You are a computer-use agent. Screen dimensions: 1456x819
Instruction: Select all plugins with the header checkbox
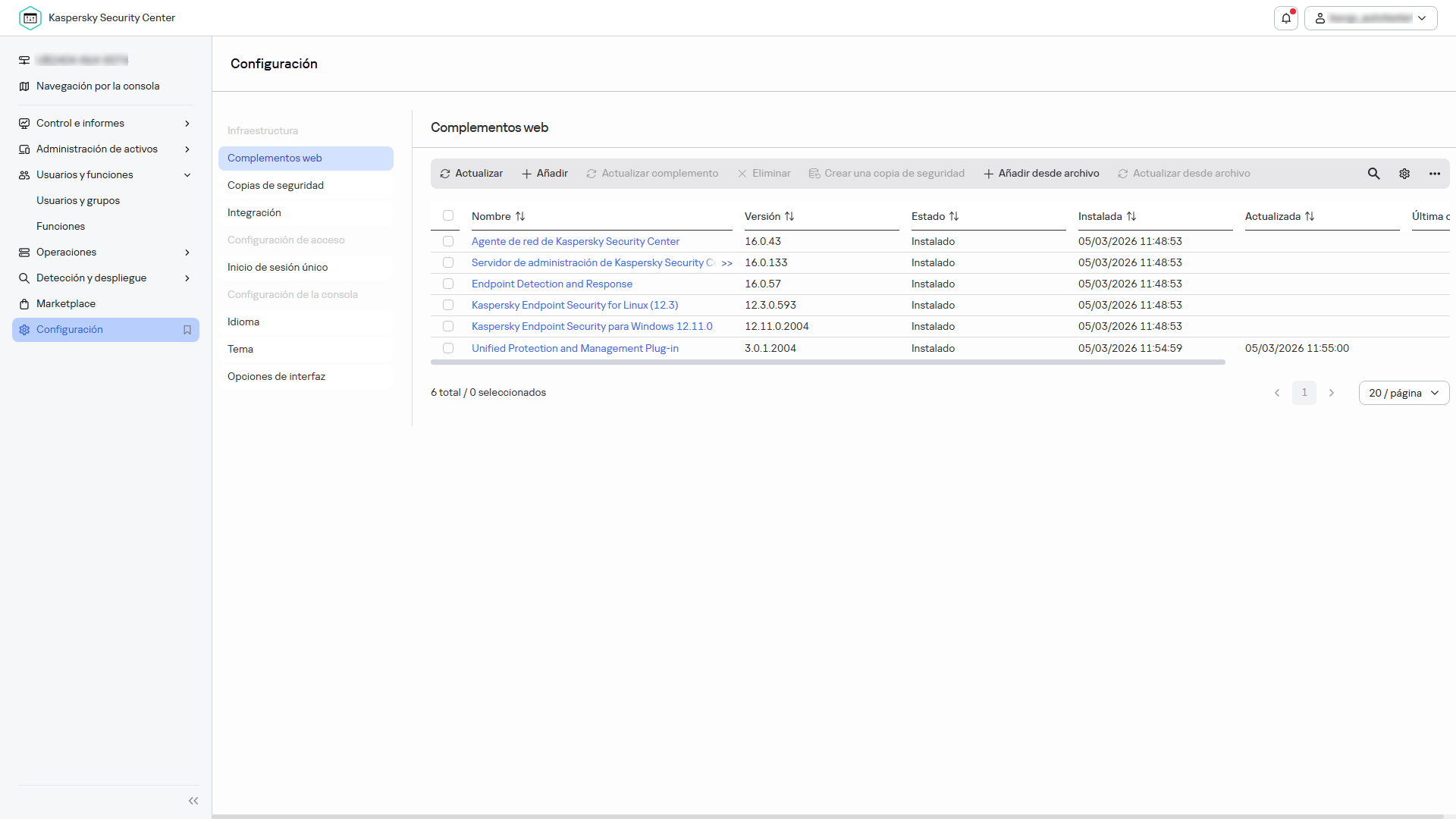point(448,216)
